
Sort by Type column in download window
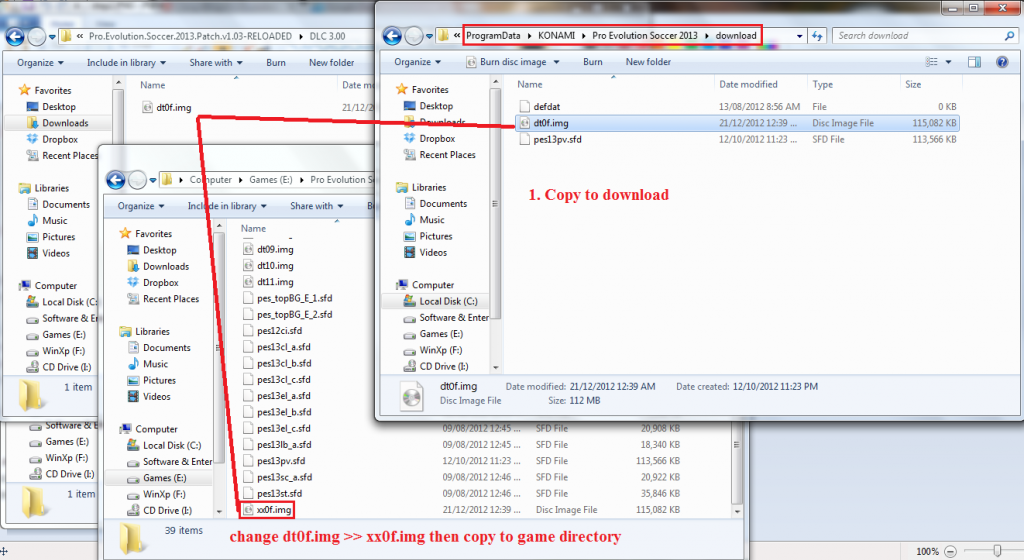pos(822,84)
